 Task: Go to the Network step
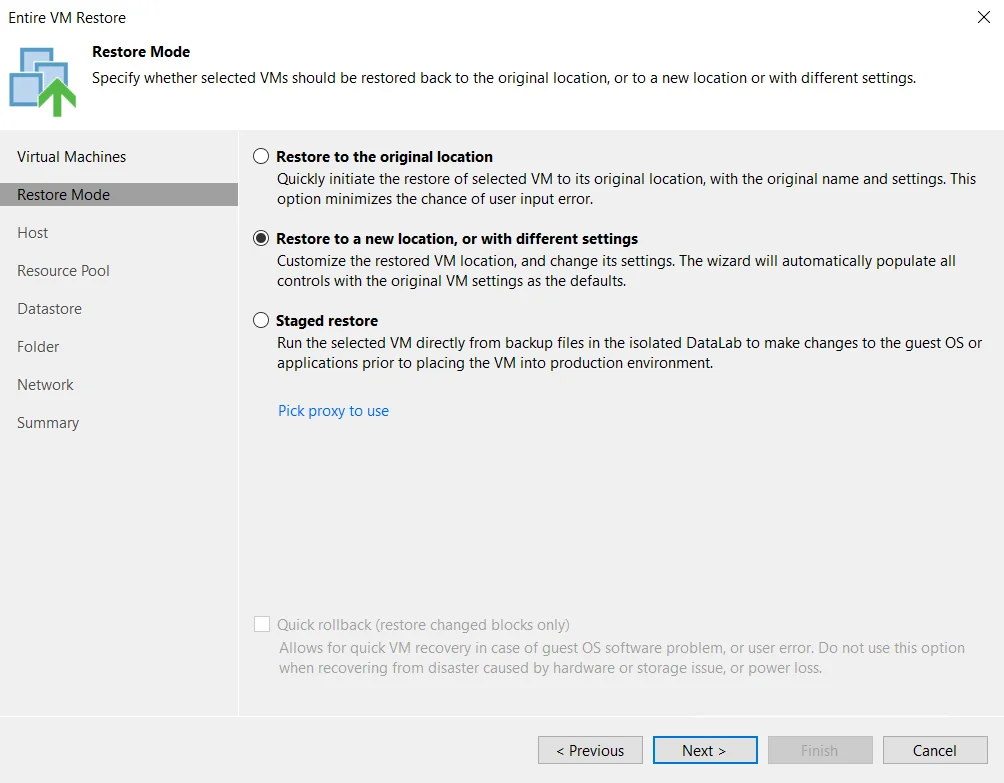click(45, 385)
